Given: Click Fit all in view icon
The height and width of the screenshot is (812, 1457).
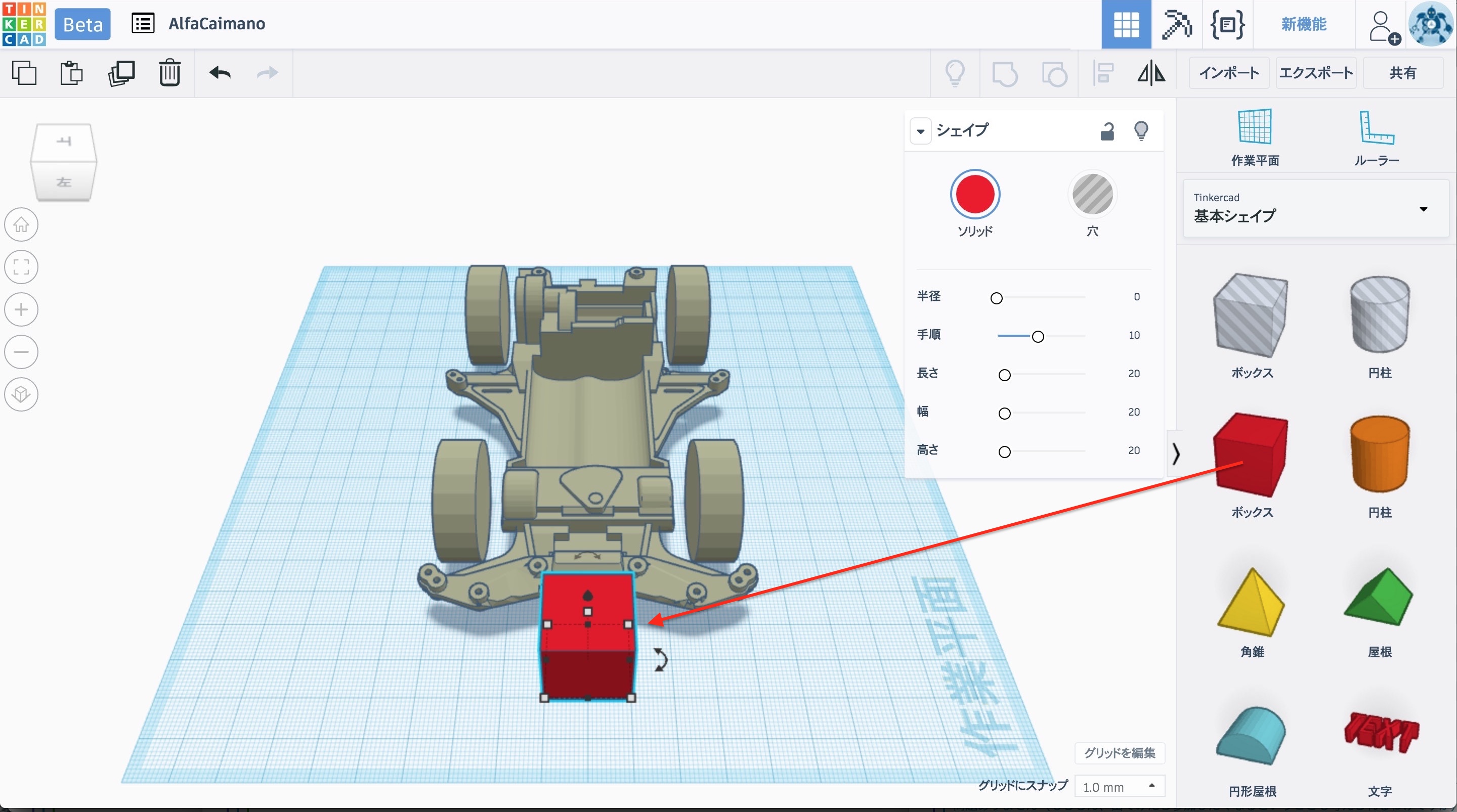Looking at the screenshot, I should coord(21,267).
